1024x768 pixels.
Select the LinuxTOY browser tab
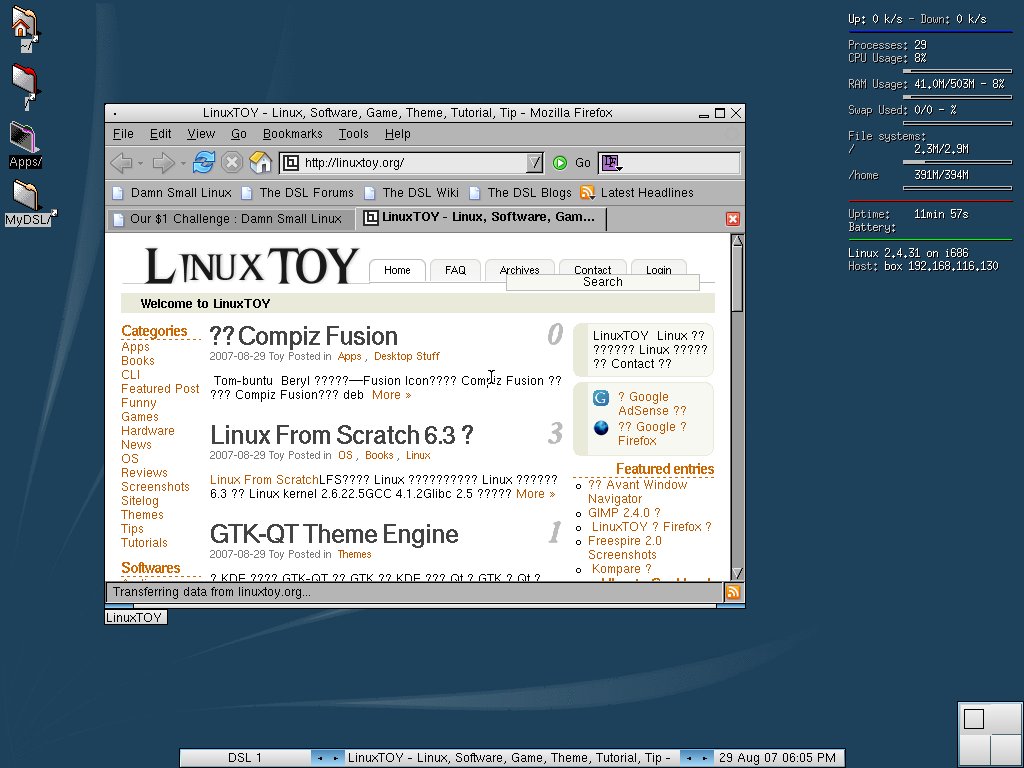tap(481, 217)
